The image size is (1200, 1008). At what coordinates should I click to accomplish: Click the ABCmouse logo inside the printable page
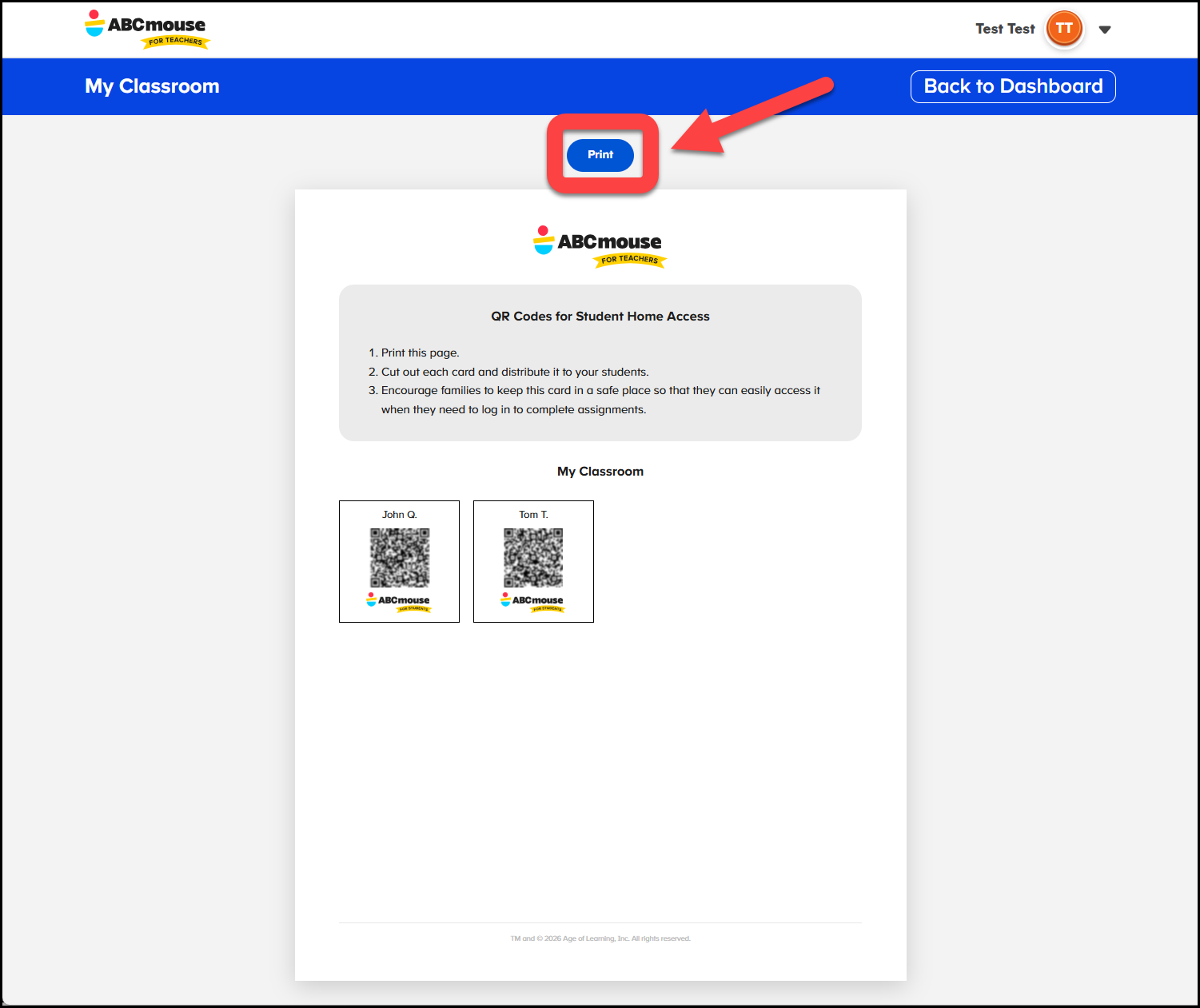click(x=600, y=247)
